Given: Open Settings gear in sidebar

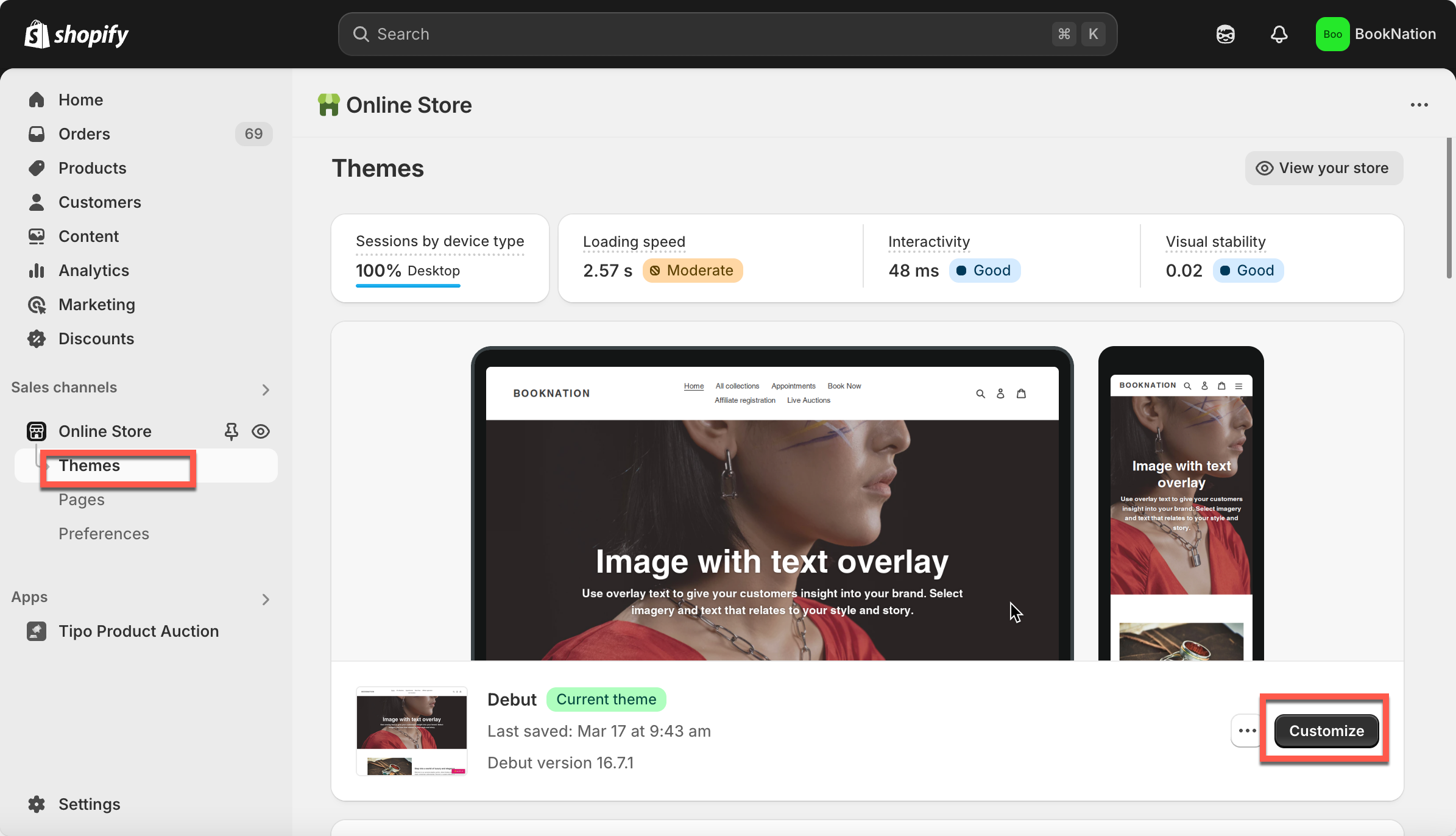Looking at the screenshot, I should pos(89,804).
